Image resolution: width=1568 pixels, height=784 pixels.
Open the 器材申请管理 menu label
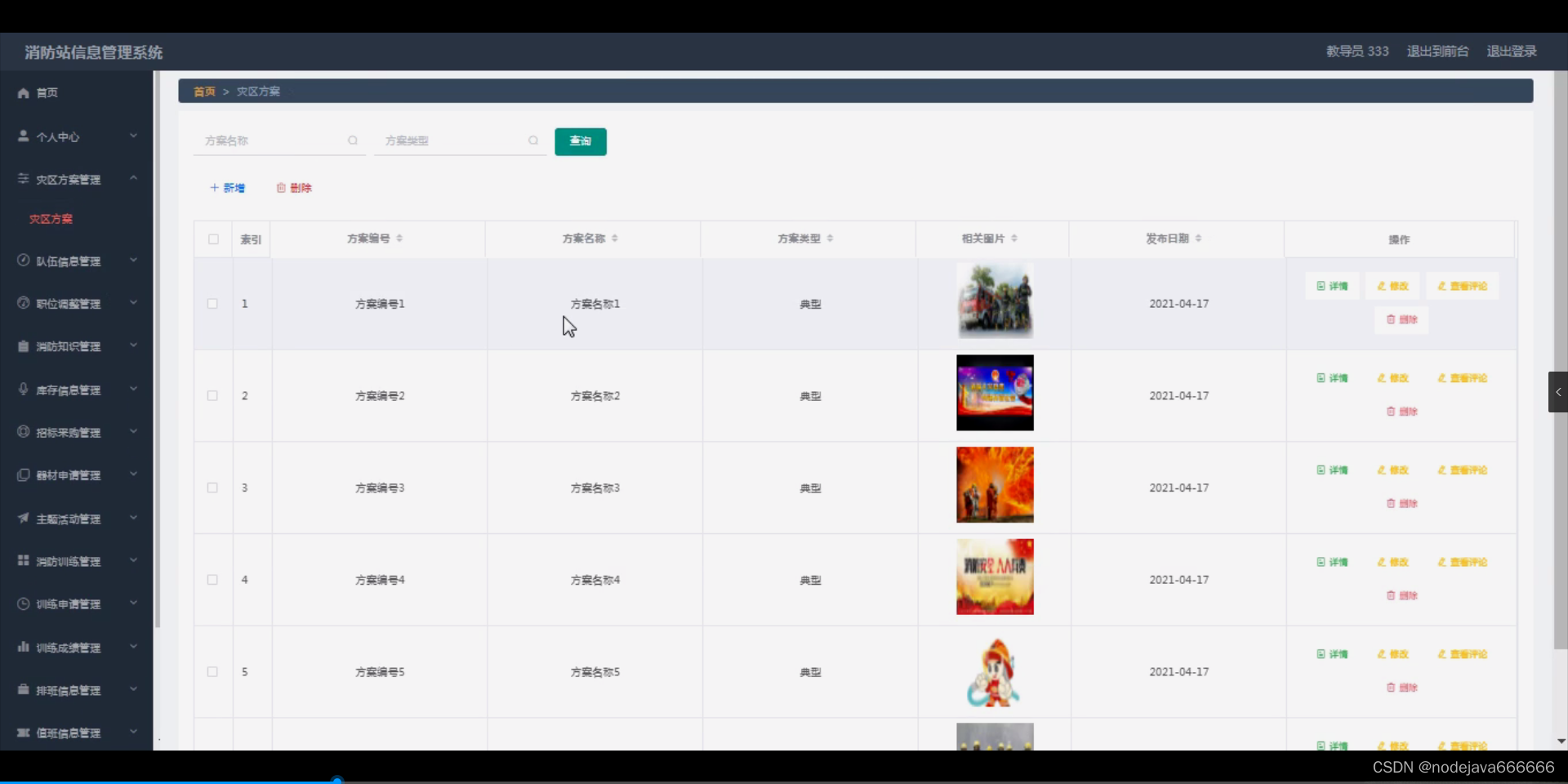pyautogui.click(x=69, y=475)
